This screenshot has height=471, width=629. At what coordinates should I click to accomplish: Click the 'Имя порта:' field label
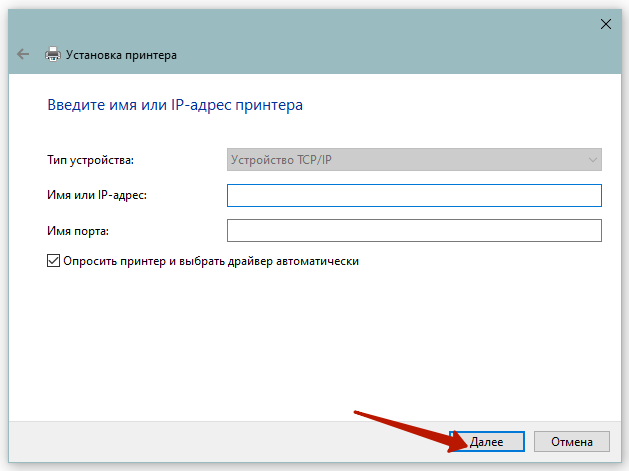point(77,231)
